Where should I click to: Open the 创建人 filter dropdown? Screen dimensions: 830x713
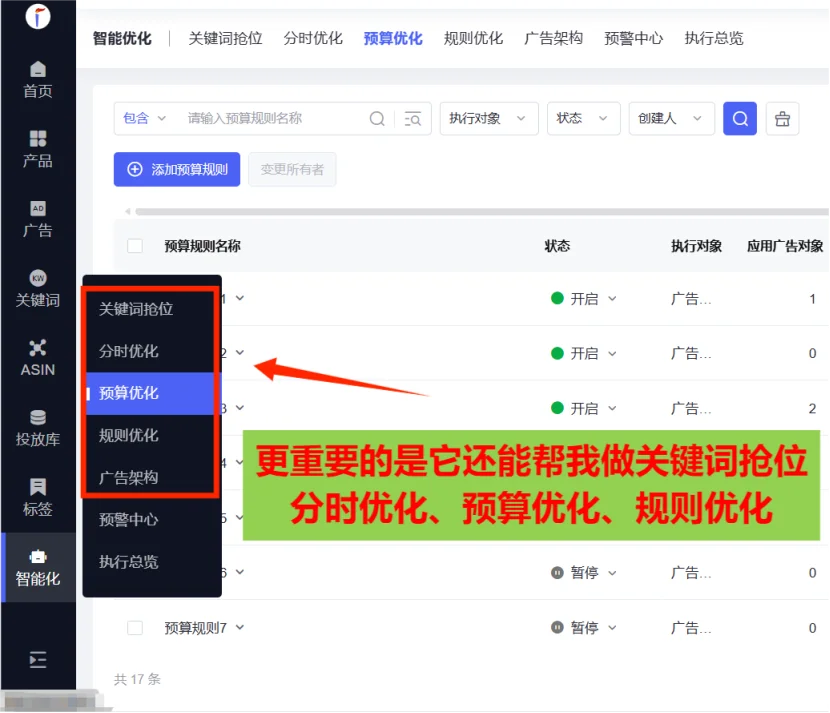[x=672, y=119]
